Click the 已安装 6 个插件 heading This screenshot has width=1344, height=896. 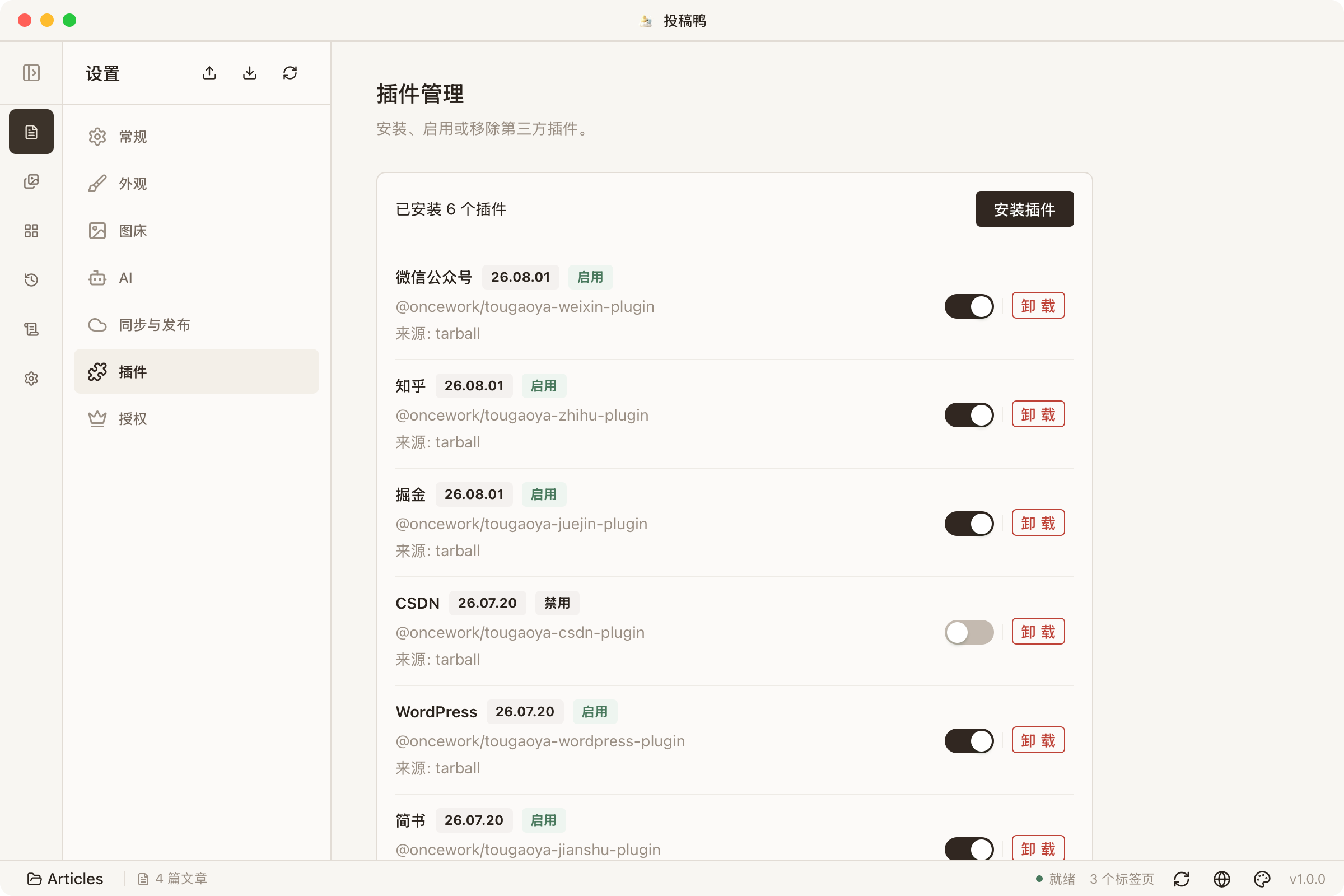point(451,209)
